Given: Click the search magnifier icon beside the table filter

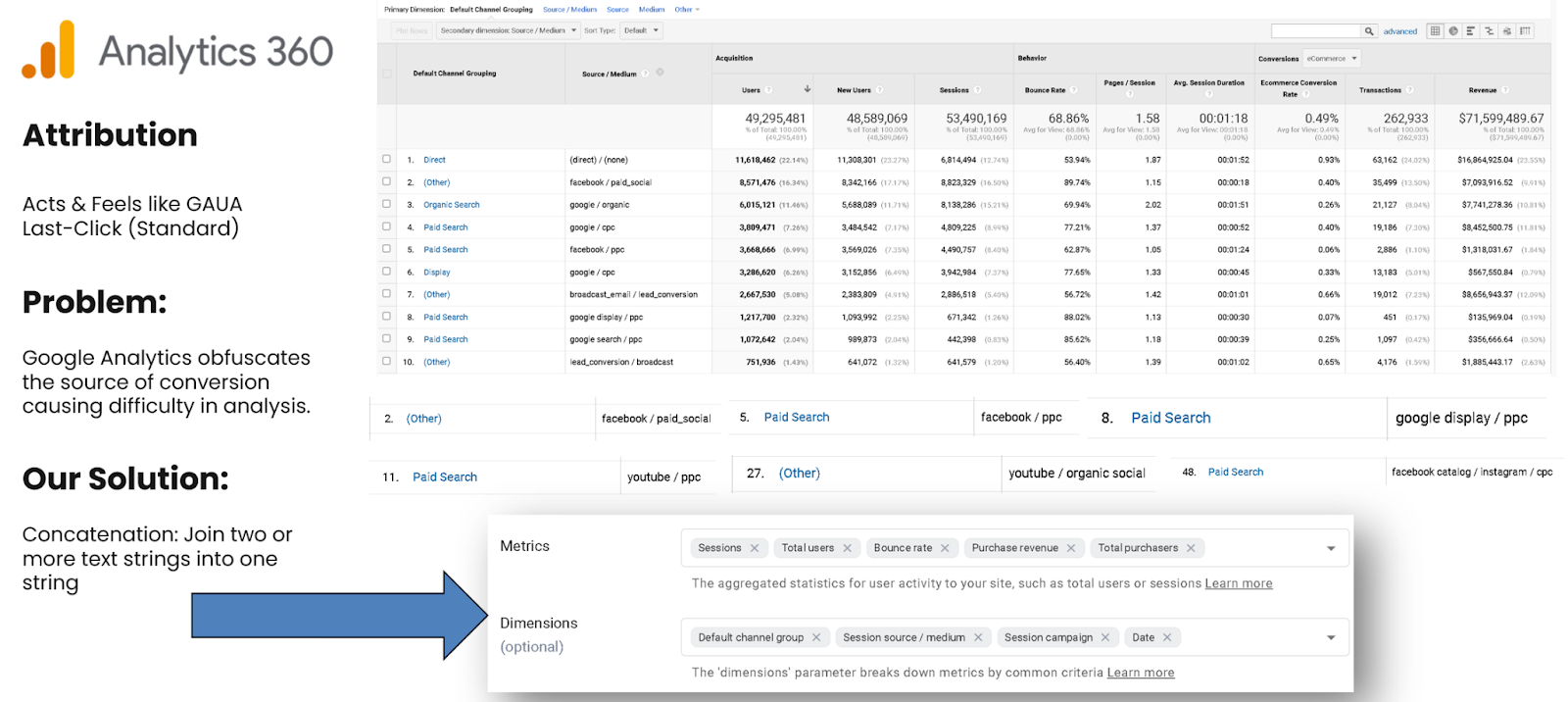Looking at the screenshot, I should coord(1369,31).
